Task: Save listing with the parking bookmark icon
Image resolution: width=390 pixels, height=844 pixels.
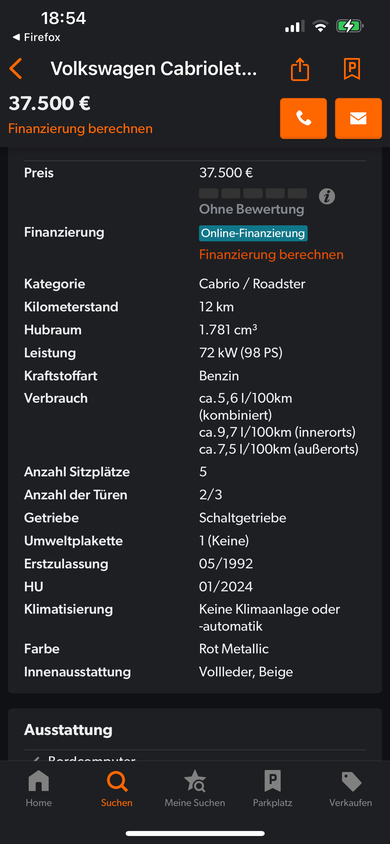Action: (352, 69)
